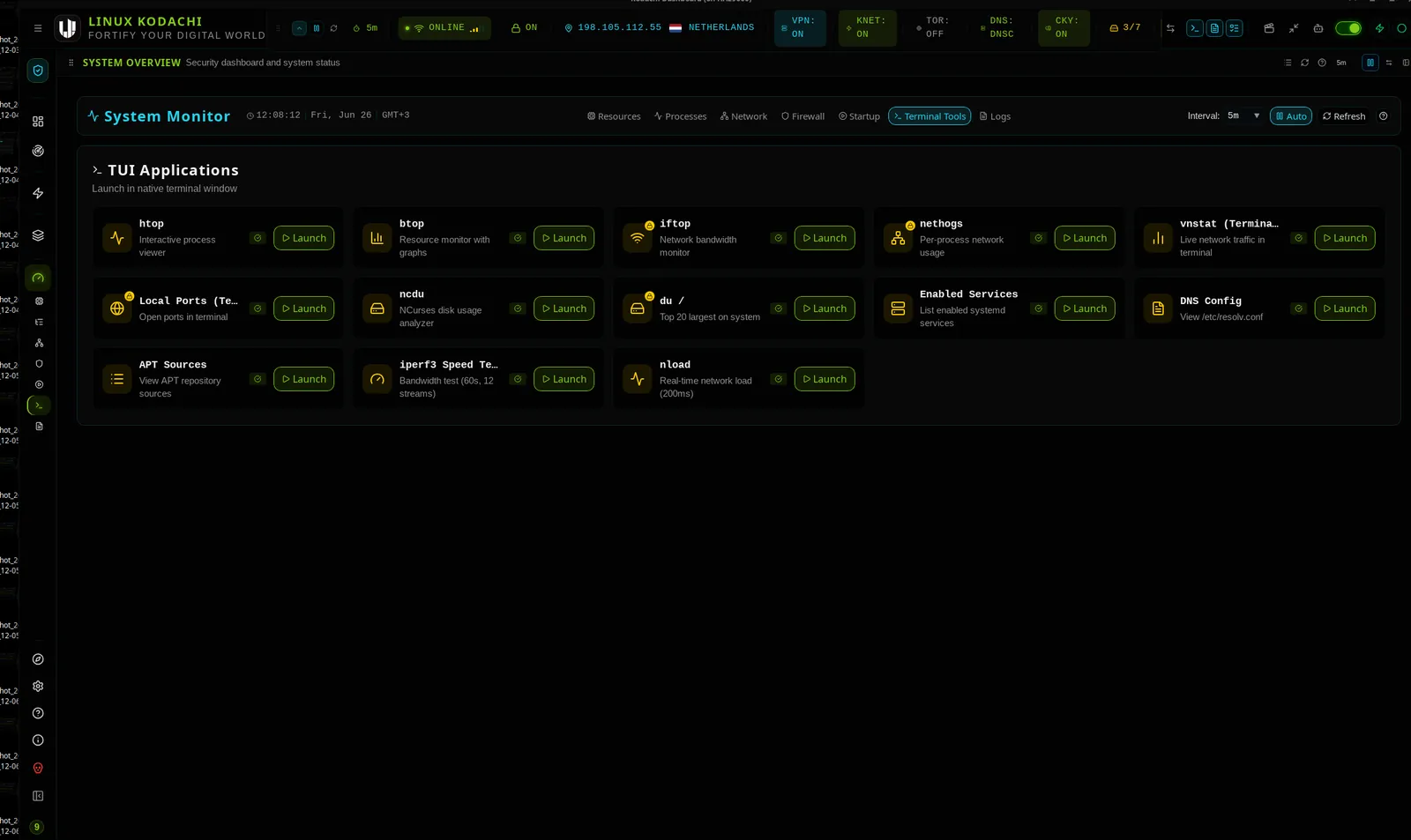Toggle the check badge on the htop card

(258, 238)
